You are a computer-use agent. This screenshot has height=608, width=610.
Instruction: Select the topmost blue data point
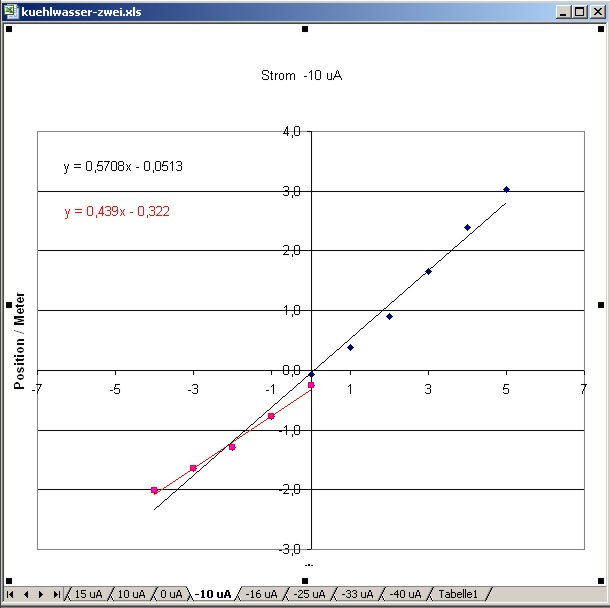[506, 189]
